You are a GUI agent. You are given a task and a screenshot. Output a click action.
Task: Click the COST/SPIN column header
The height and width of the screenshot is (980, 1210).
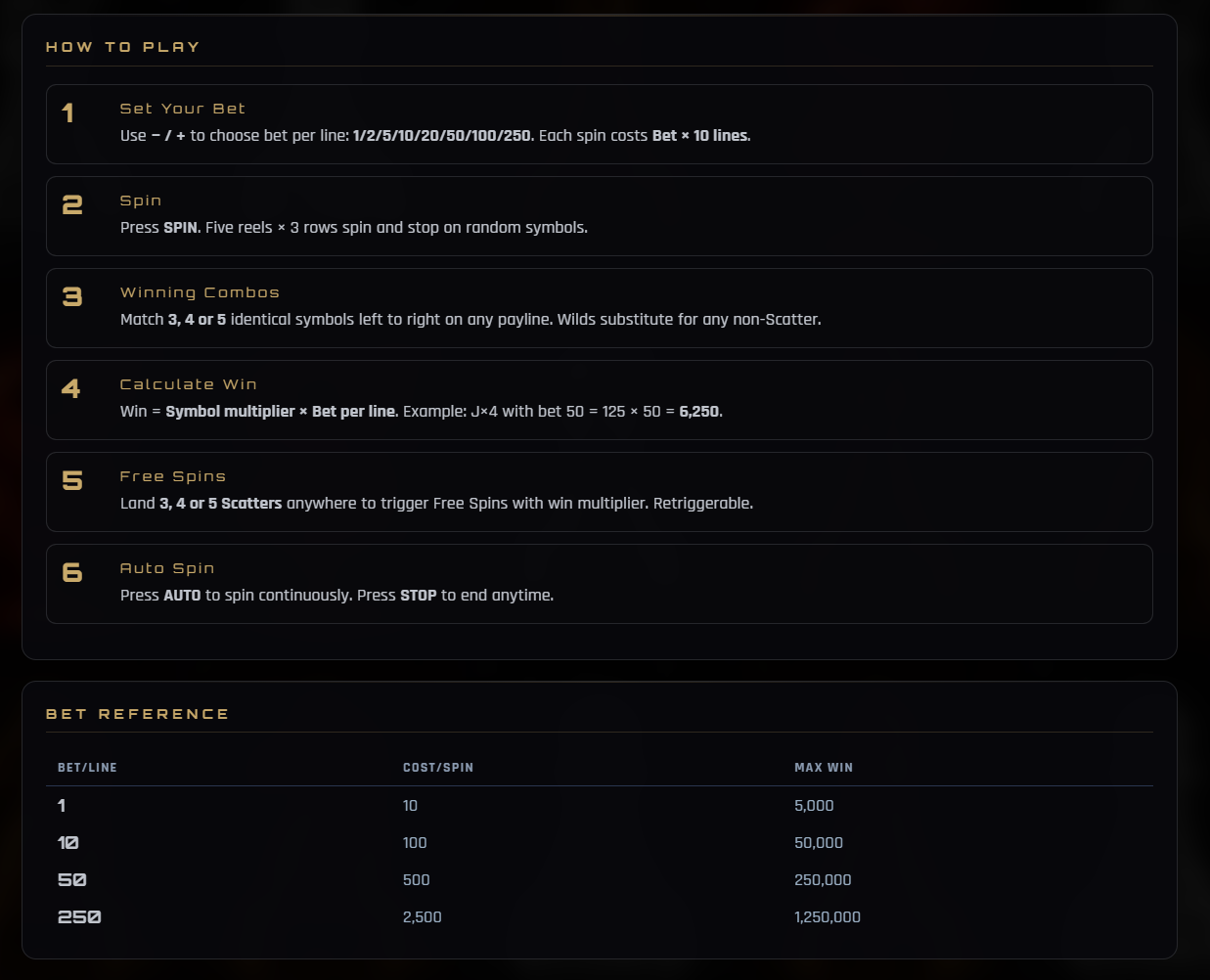(x=438, y=768)
